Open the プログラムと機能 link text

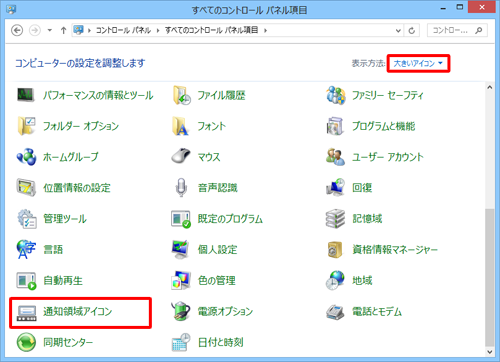[384, 126]
